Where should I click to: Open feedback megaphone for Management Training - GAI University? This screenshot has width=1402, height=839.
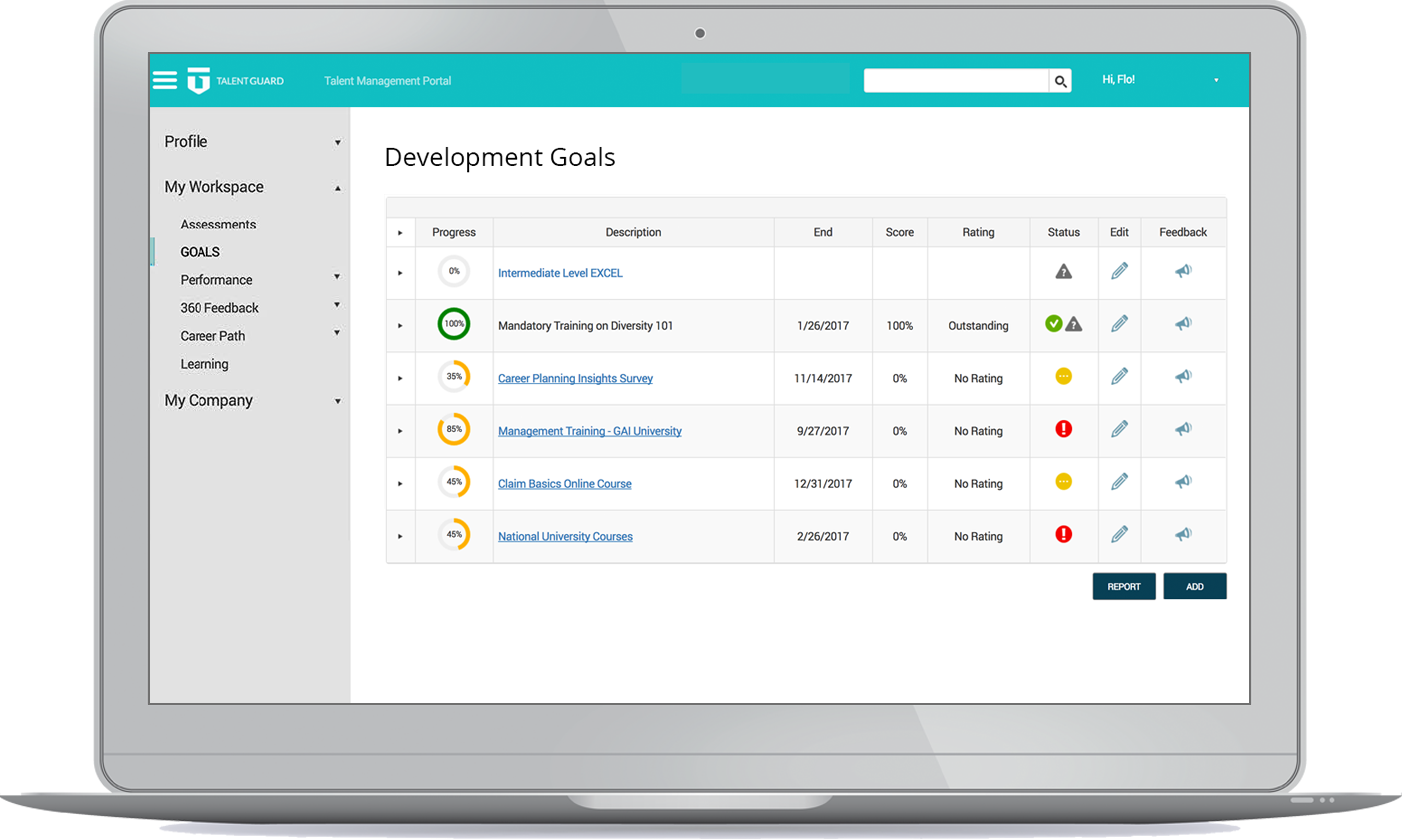click(x=1183, y=430)
